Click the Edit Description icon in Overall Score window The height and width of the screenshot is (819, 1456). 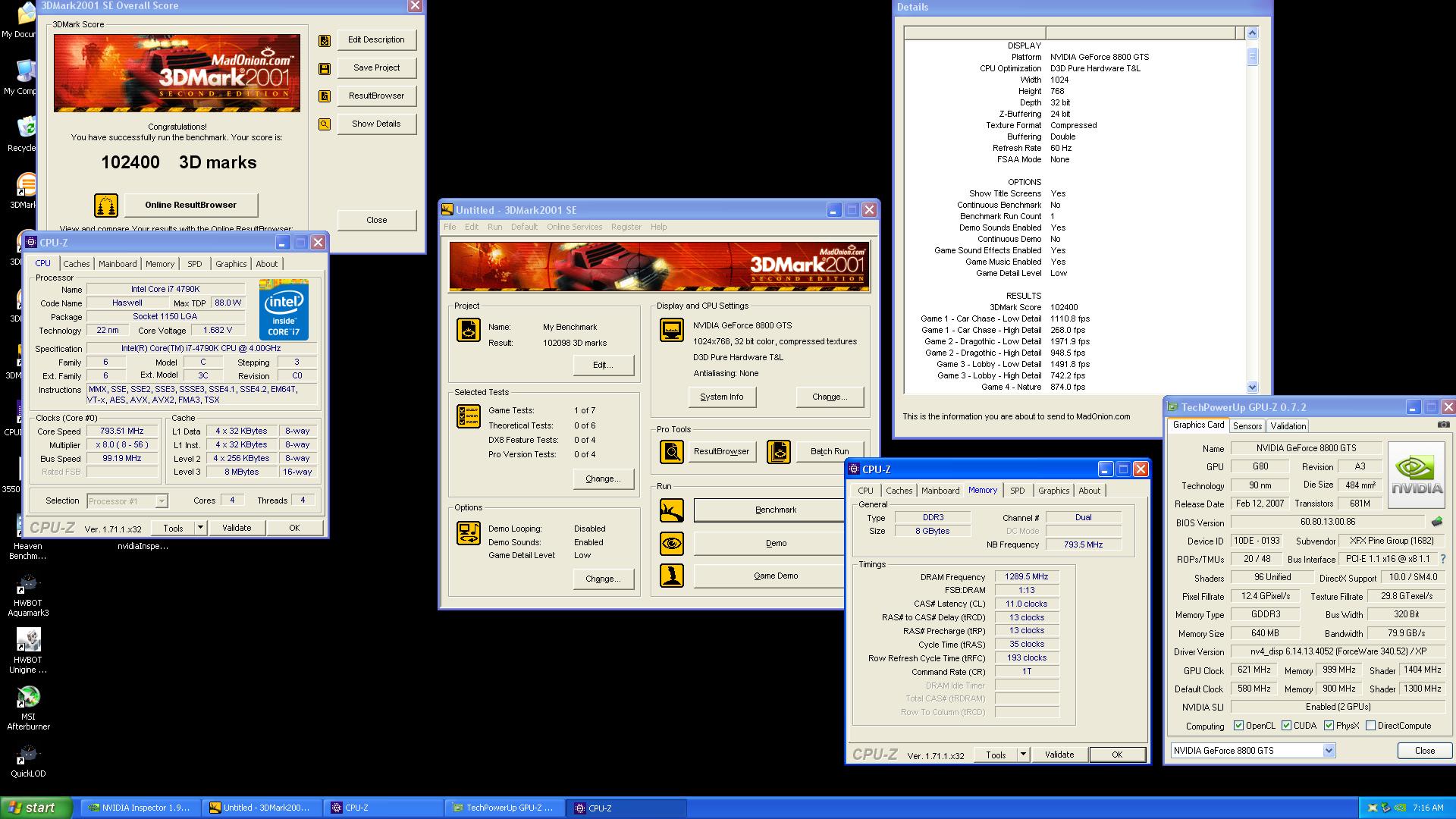pyautogui.click(x=325, y=40)
